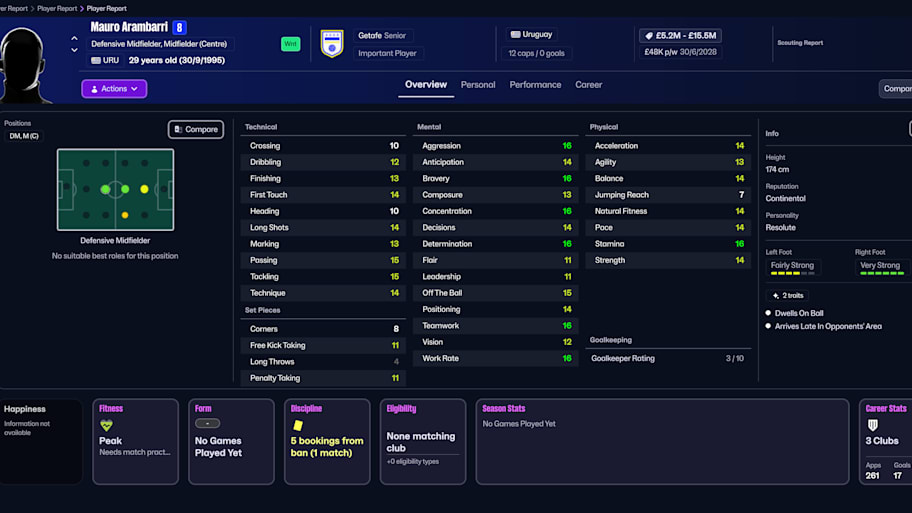
Task: Click the Stamina attribute row
Action: 668,244
